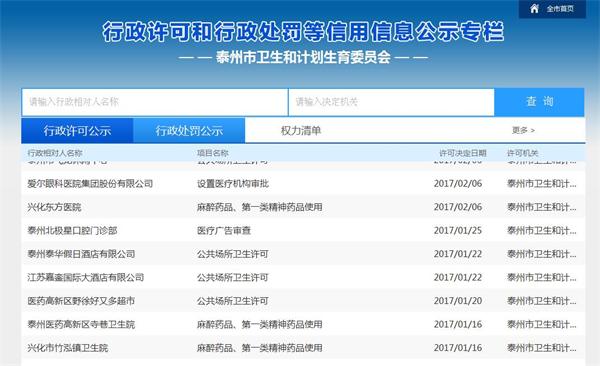Open 兴化市竹泓镇卫生院 entry

coord(67,348)
